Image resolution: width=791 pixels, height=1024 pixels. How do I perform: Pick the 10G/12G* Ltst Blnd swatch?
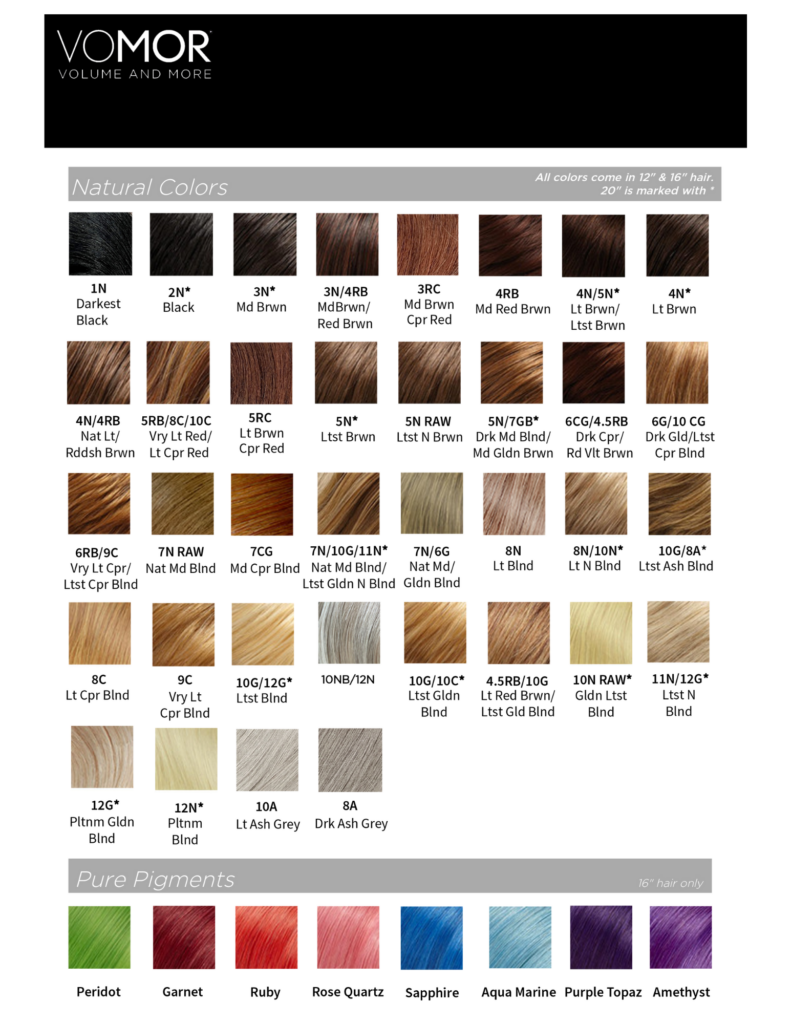pyautogui.click(x=263, y=634)
